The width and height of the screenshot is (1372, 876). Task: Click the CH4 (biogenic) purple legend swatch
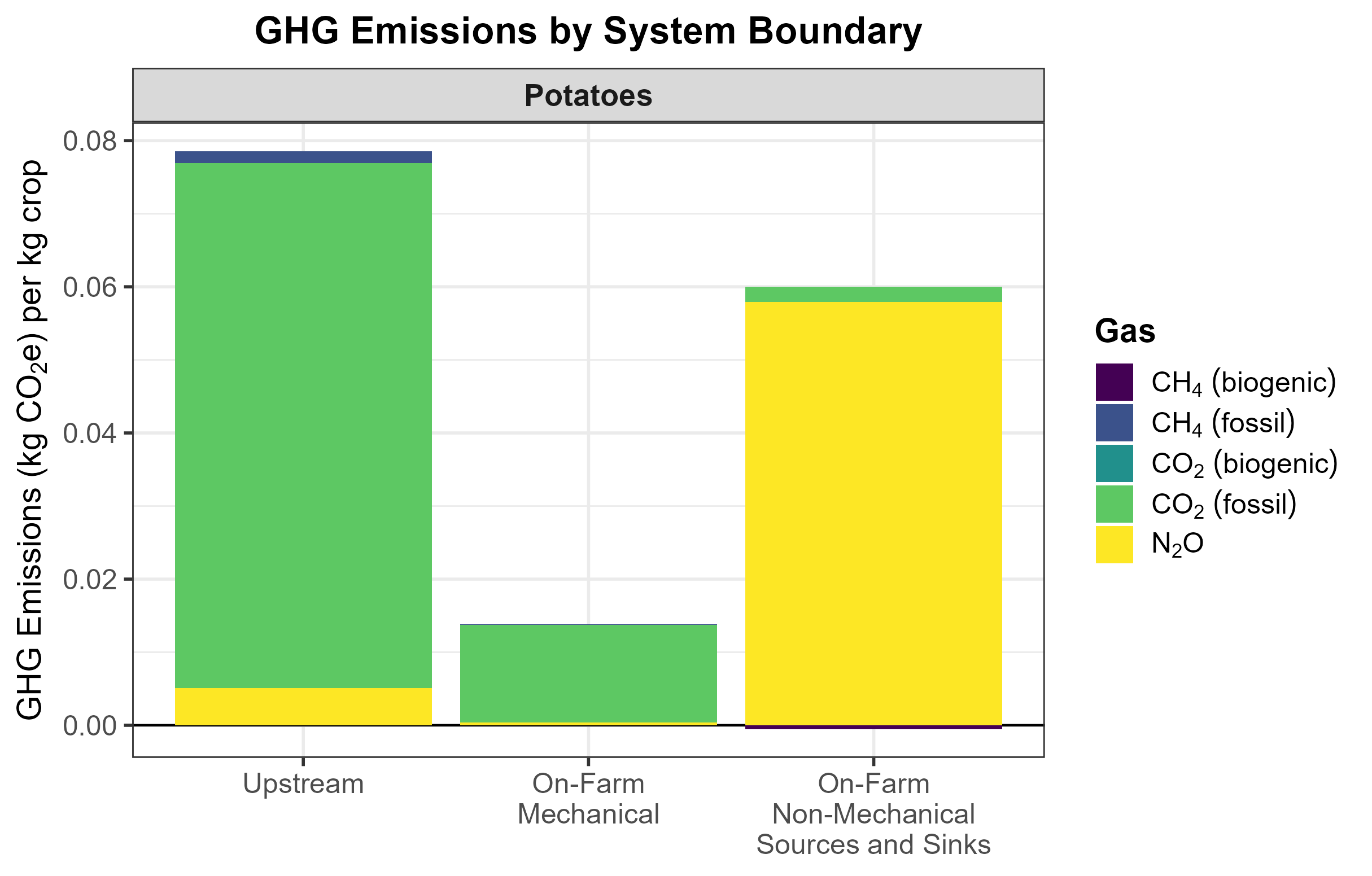coord(1115,382)
